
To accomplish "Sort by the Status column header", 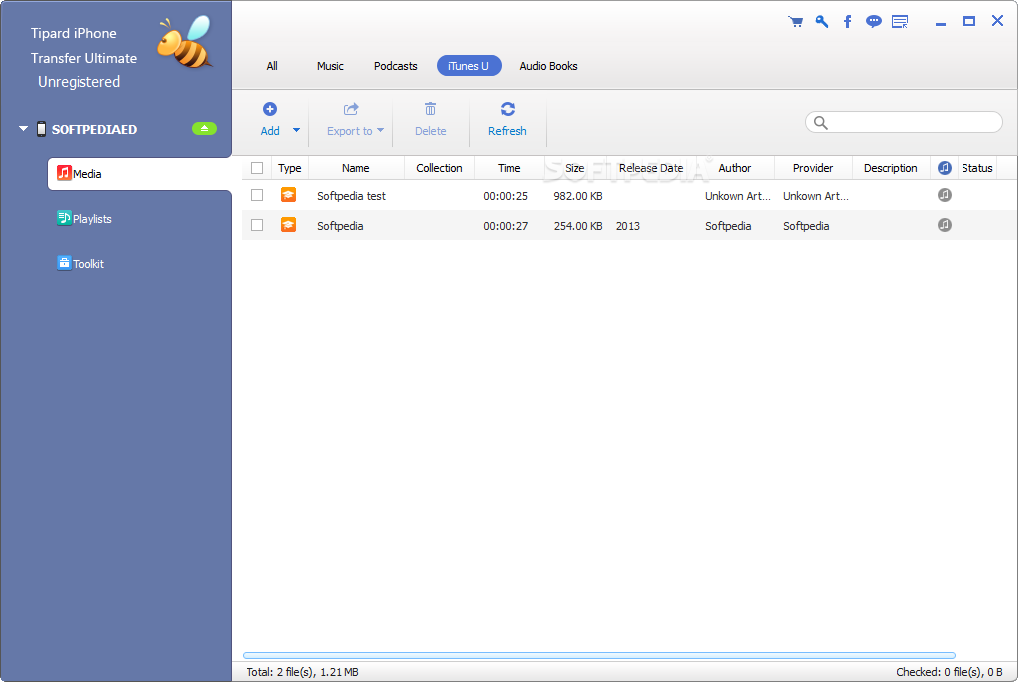I will click(977, 168).
